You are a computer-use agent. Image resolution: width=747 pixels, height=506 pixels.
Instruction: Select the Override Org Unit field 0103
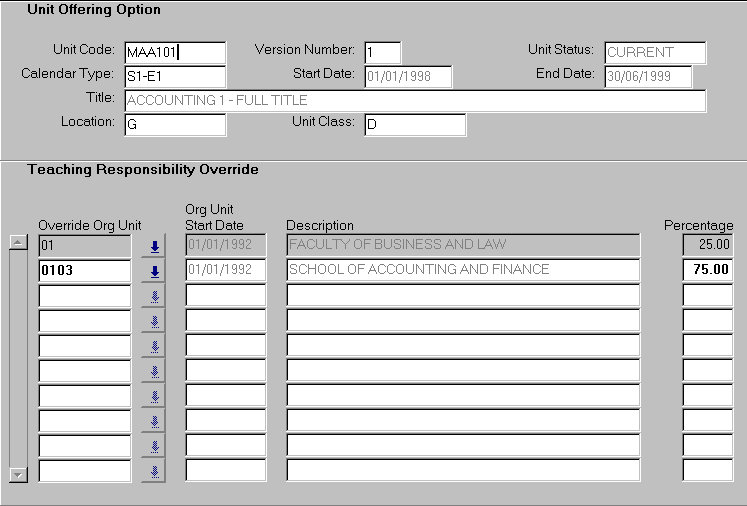pos(84,270)
